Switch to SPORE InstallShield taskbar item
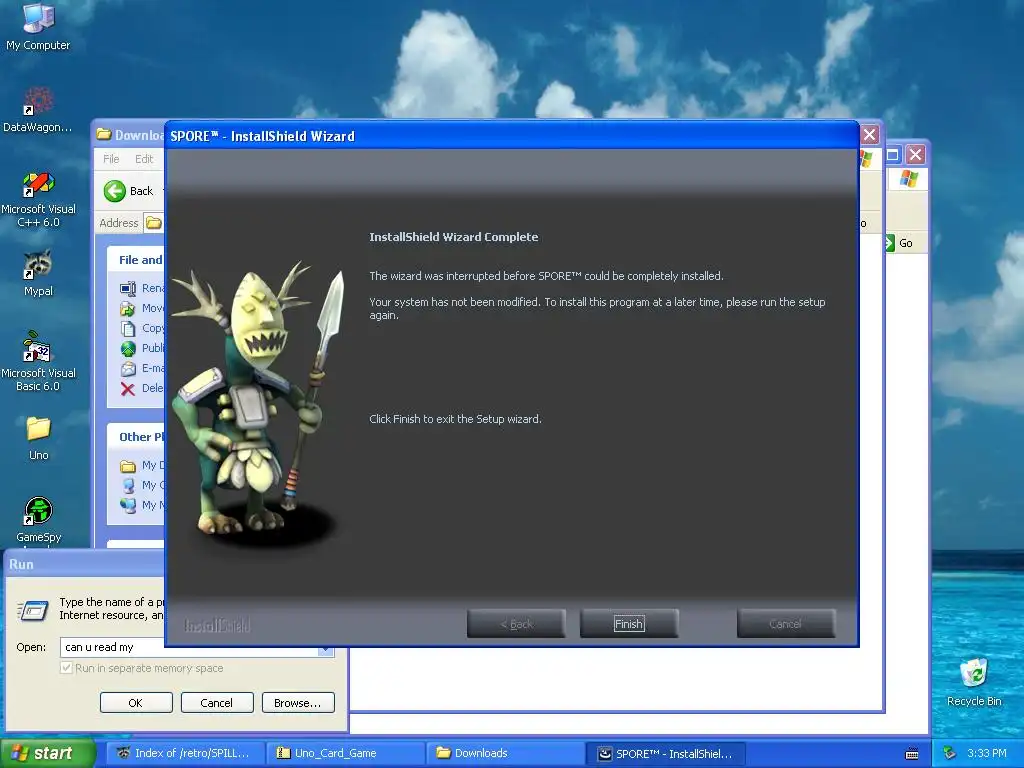 665,753
